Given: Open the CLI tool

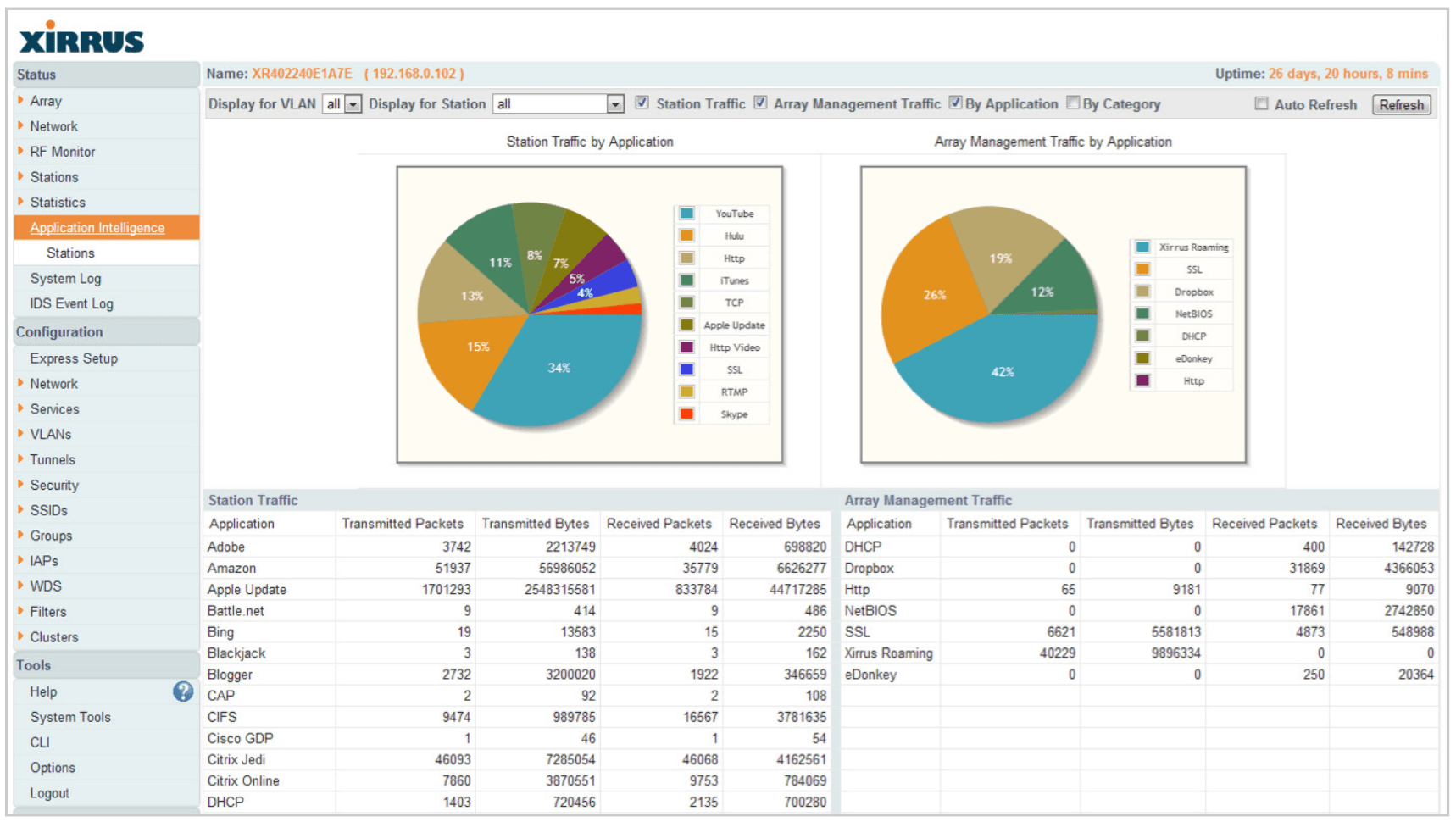Looking at the screenshot, I should coord(40,742).
